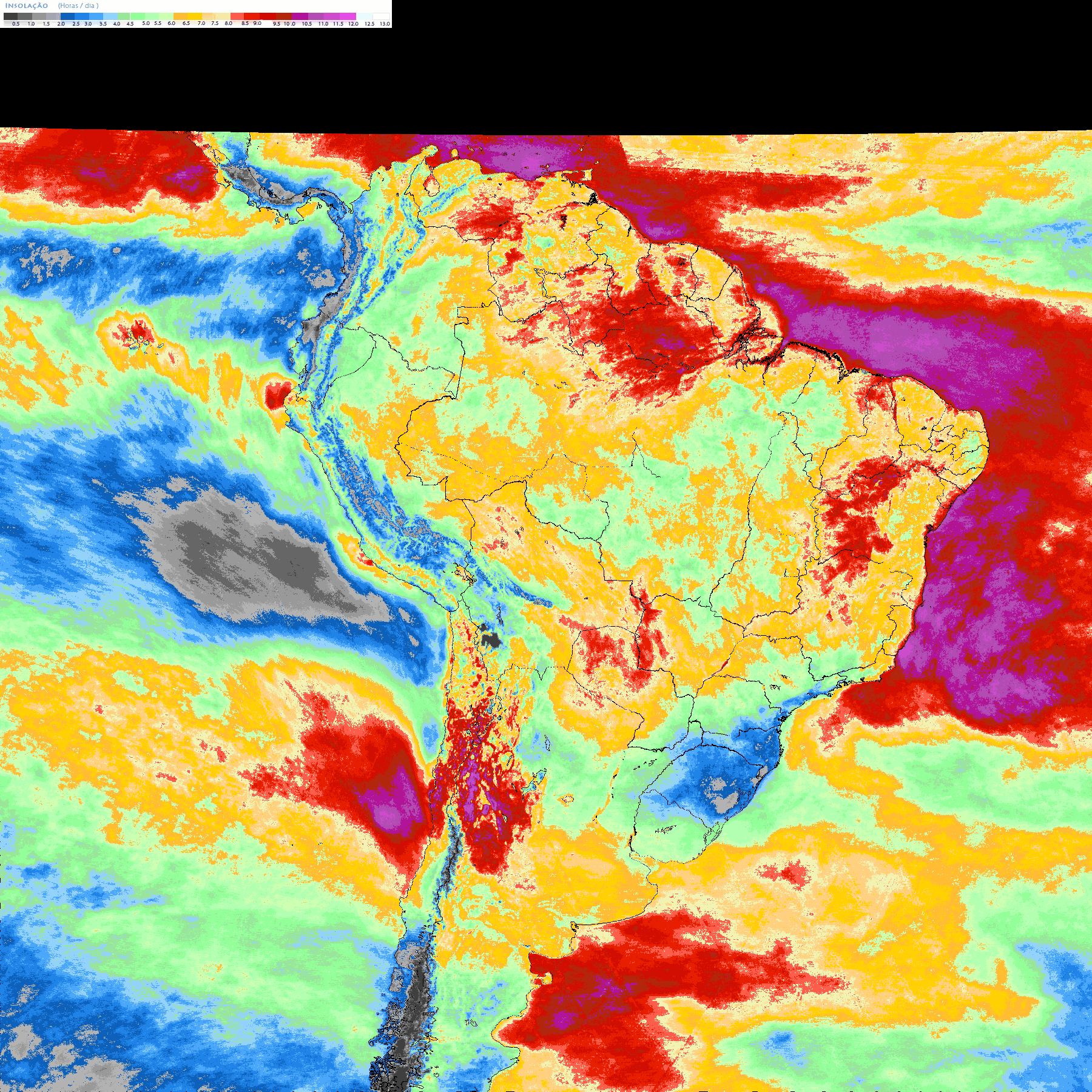Select the 11.5 legend value

[338, 24]
